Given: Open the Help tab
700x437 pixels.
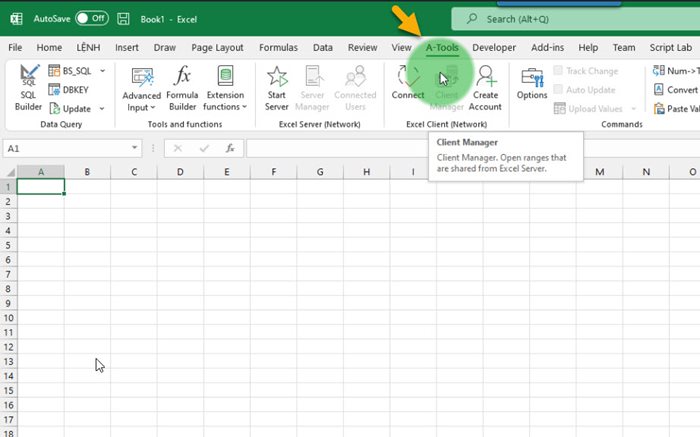Looking at the screenshot, I should click(x=588, y=47).
